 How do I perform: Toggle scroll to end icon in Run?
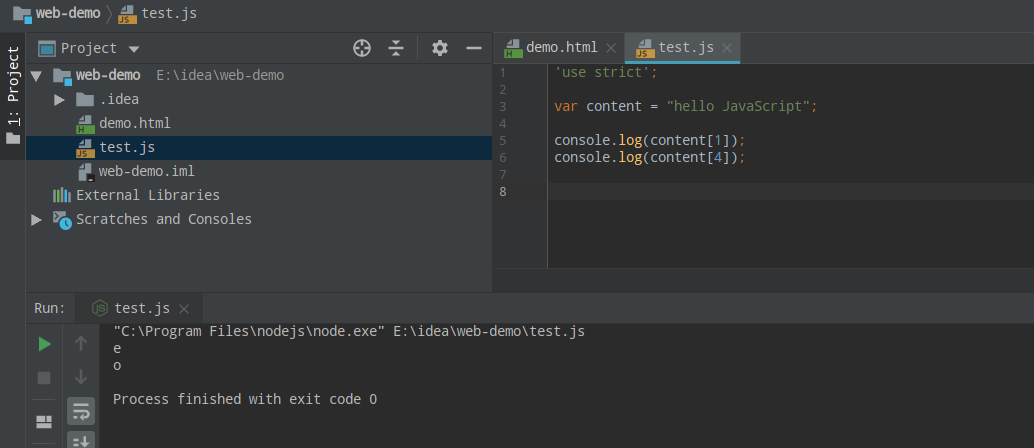pyautogui.click(x=81, y=439)
